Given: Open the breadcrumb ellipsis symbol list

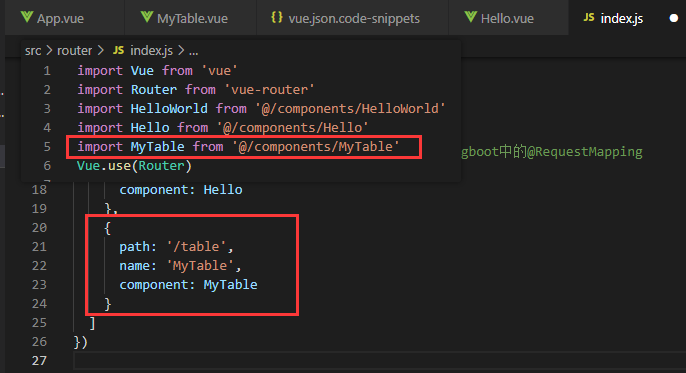Looking at the screenshot, I should click(193, 51).
